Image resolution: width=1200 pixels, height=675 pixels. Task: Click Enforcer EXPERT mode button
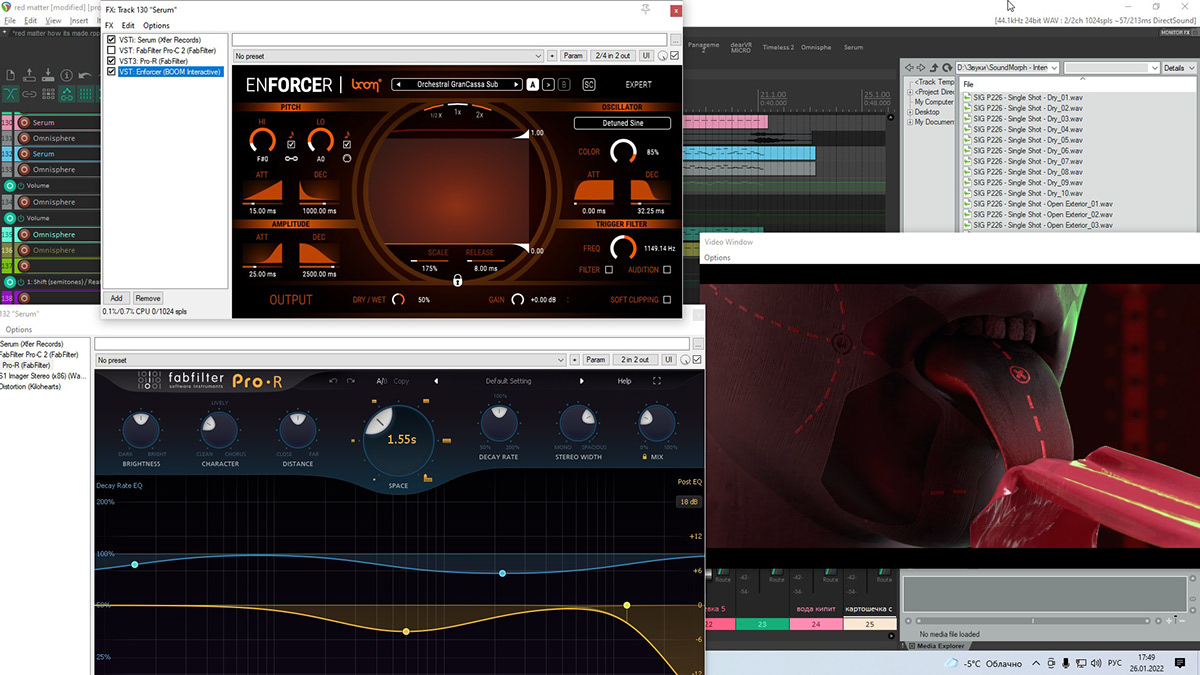pos(639,85)
